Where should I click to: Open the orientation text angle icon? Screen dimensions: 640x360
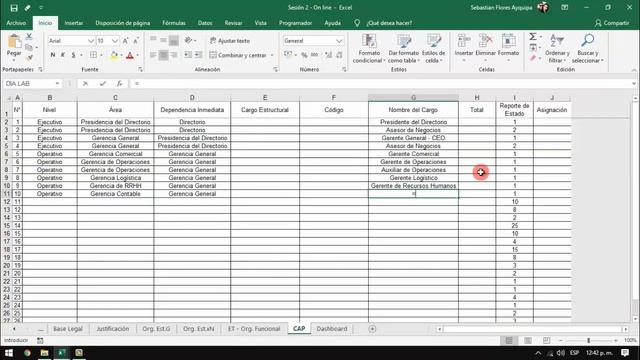pos(188,40)
